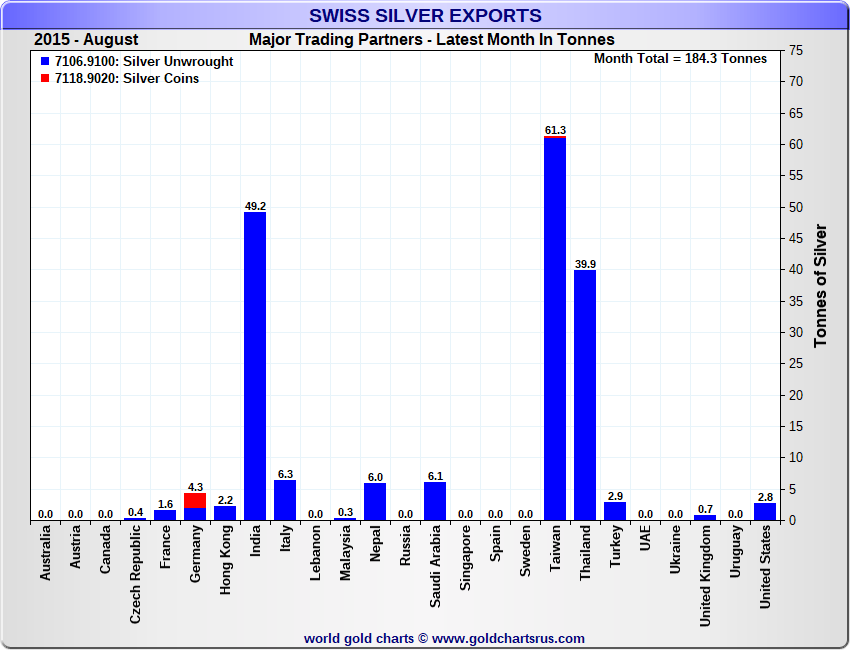
Task: Click the 2015 - August date label
Action: pyautogui.click(x=86, y=40)
